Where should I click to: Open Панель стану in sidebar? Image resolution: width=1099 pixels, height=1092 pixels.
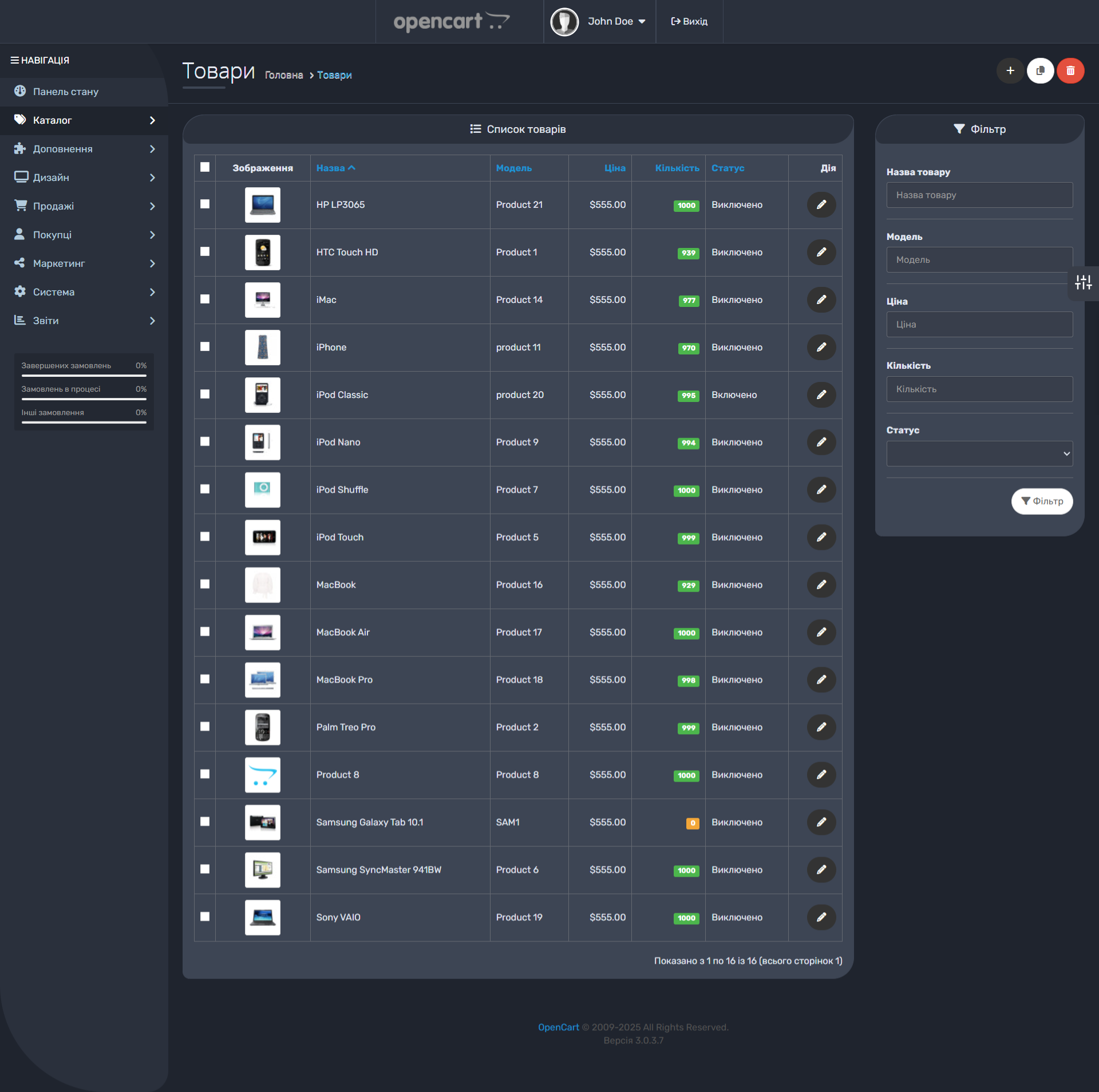(84, 92)
